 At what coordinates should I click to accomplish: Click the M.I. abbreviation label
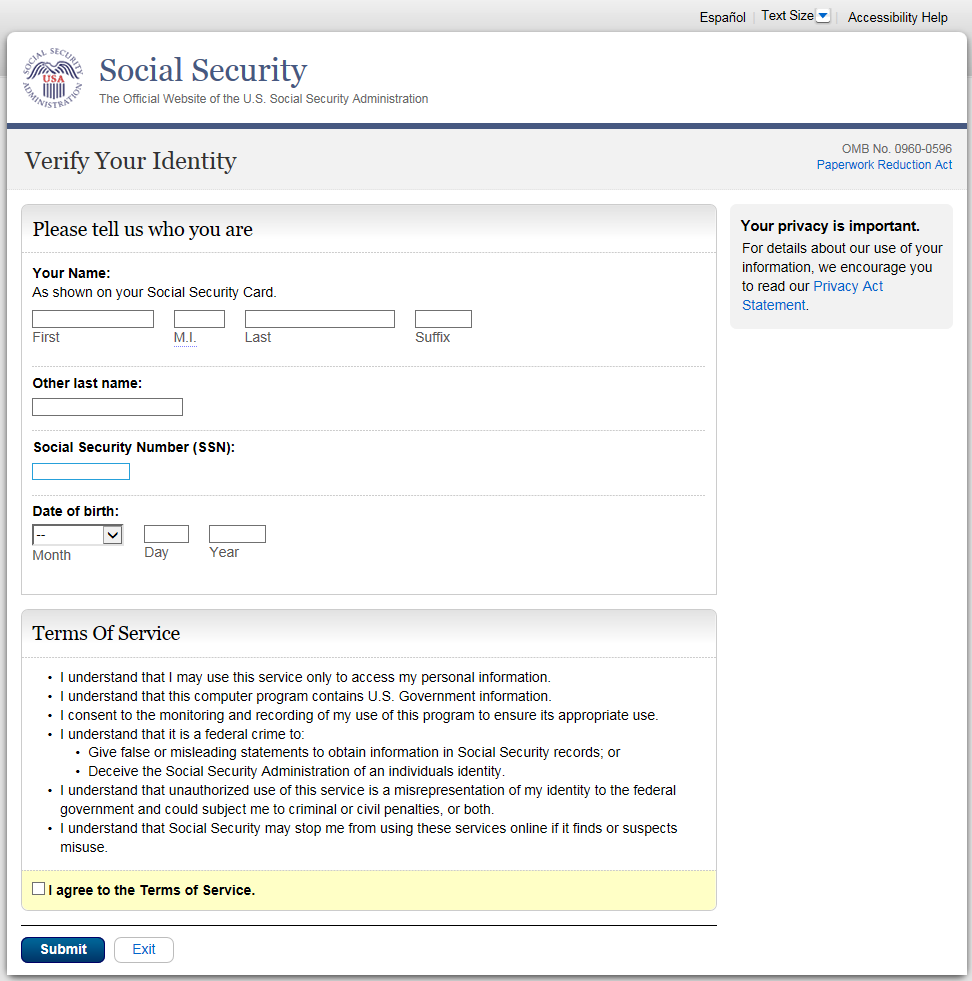click(185, 338)
